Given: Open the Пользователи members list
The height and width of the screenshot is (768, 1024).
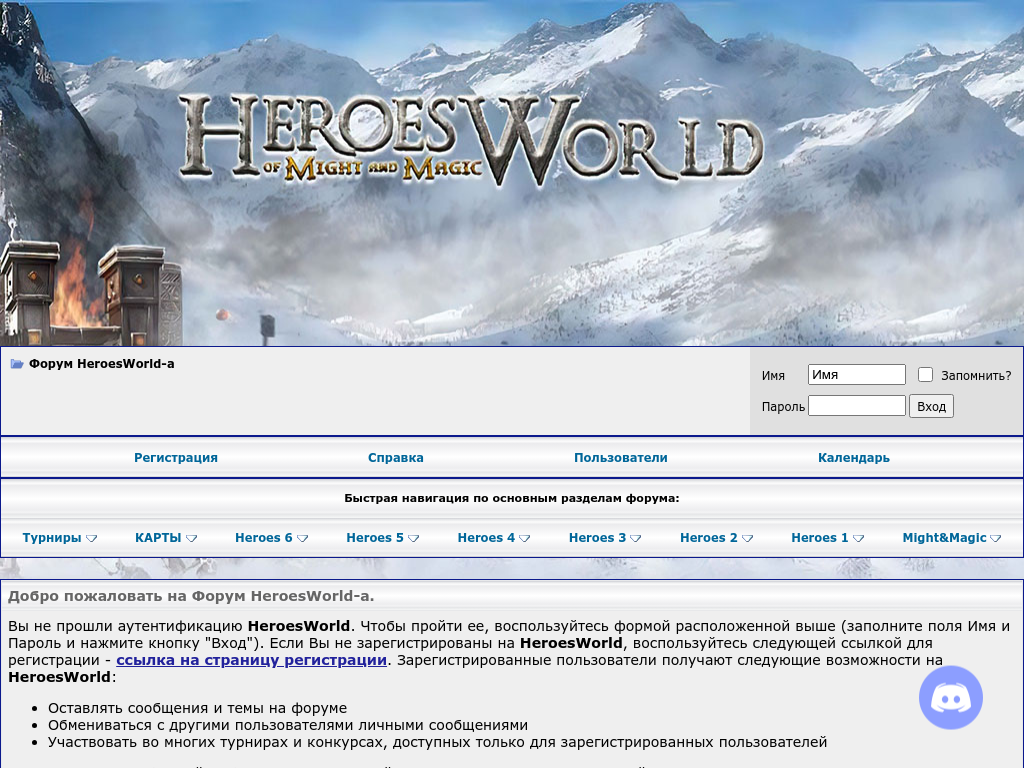Looking at the screenshot, I should [x=620, y=458].
